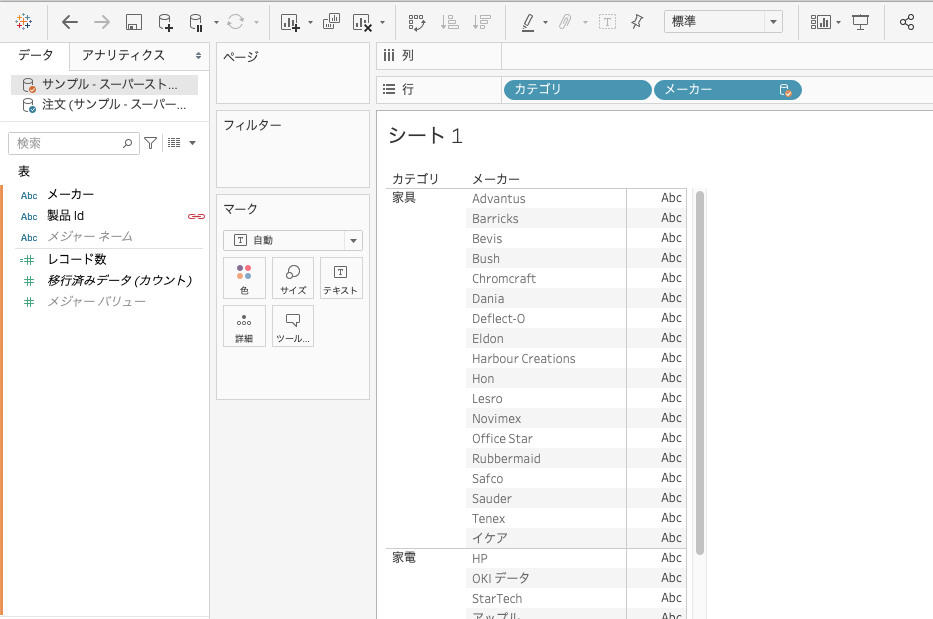
Task: Sort descending icon
Action: pyautogui.click(x=481, y=22)
